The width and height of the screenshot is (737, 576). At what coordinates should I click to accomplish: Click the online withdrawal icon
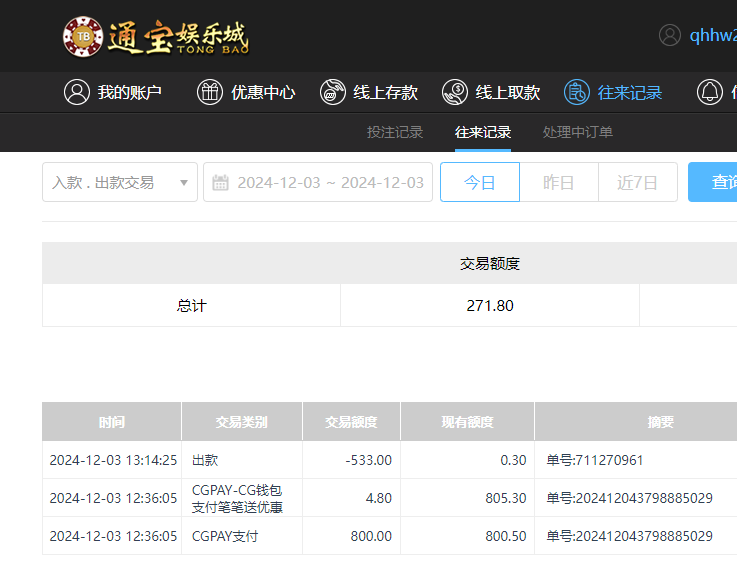point(455,92)
